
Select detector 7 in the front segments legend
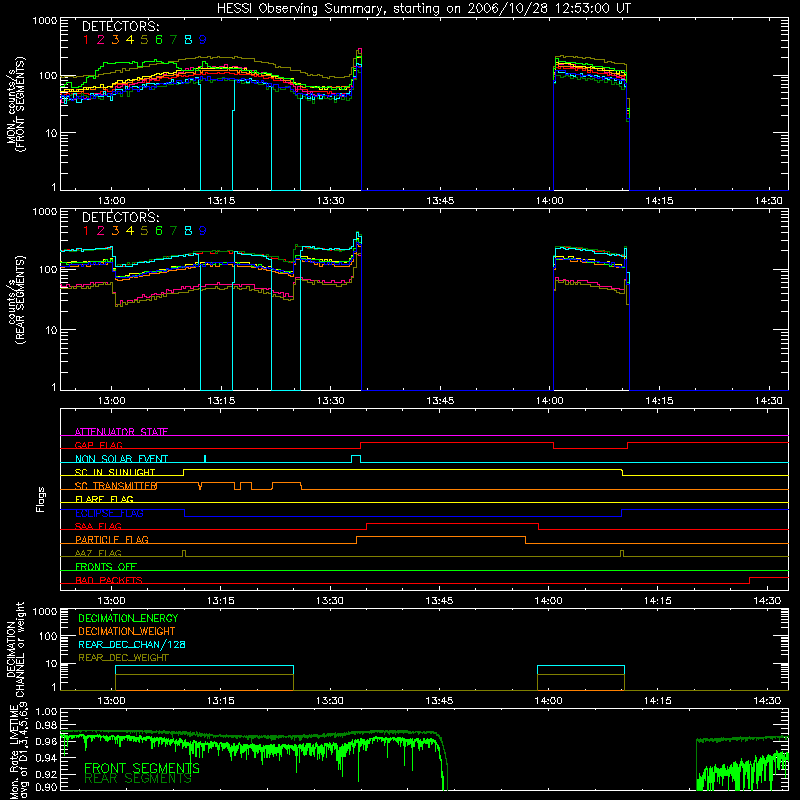tap(173, 40)
